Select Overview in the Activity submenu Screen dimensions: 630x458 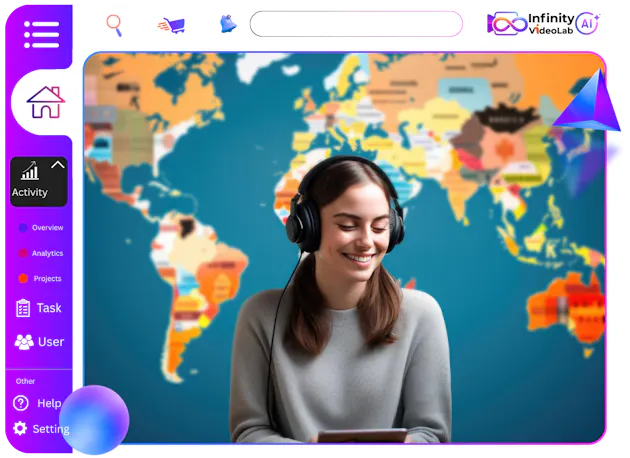click(x=47, y=228)
